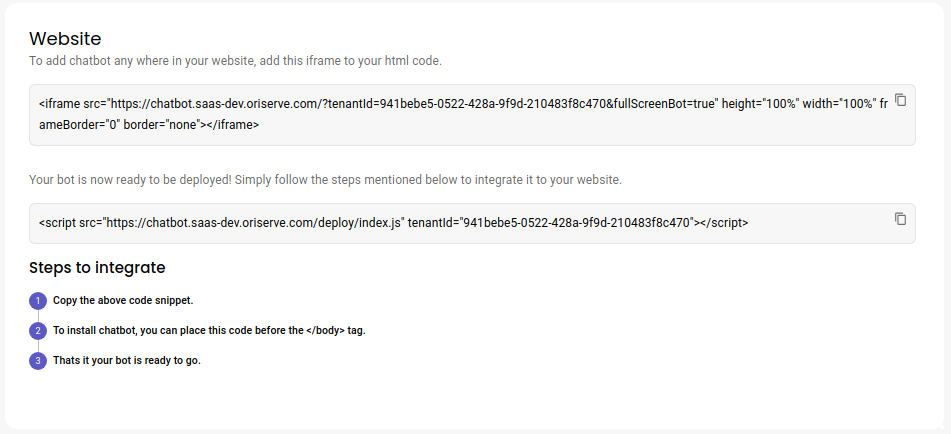
Task: Click 'Your bot is now ready' paragraph
Action: [x=326, y=180]
